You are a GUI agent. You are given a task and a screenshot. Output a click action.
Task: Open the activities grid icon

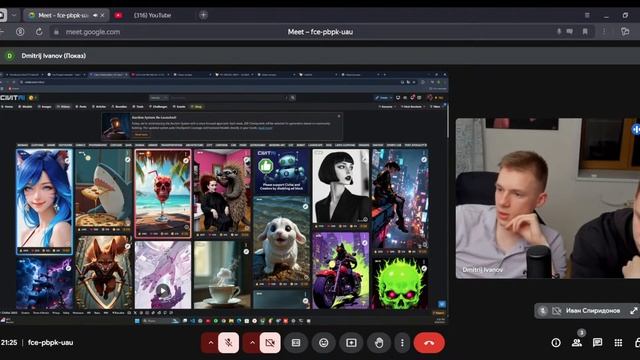(x=618, y=343)
